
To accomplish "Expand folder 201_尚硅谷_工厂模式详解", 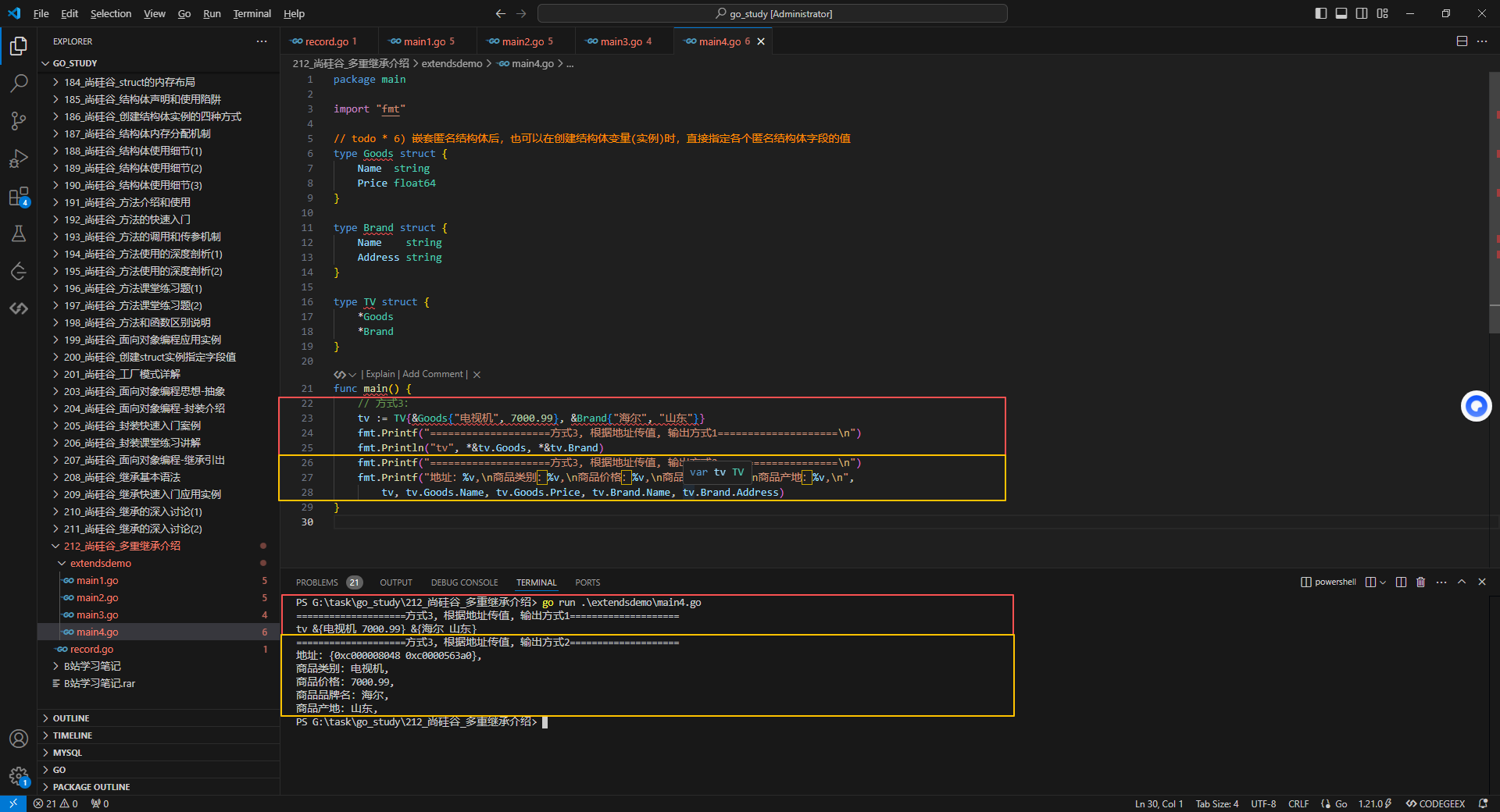I will 159,374.
